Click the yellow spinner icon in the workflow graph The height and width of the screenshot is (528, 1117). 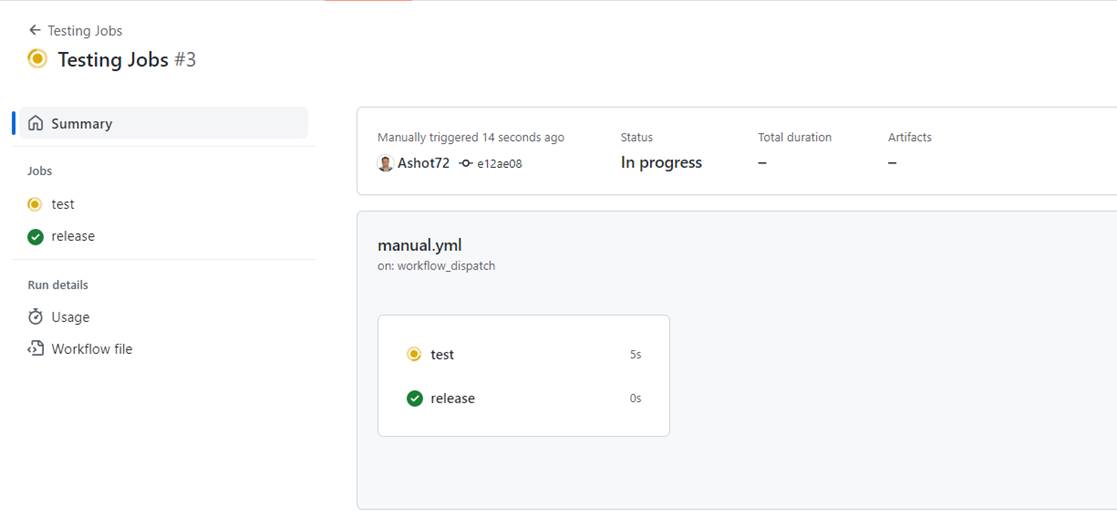[414, 354]
